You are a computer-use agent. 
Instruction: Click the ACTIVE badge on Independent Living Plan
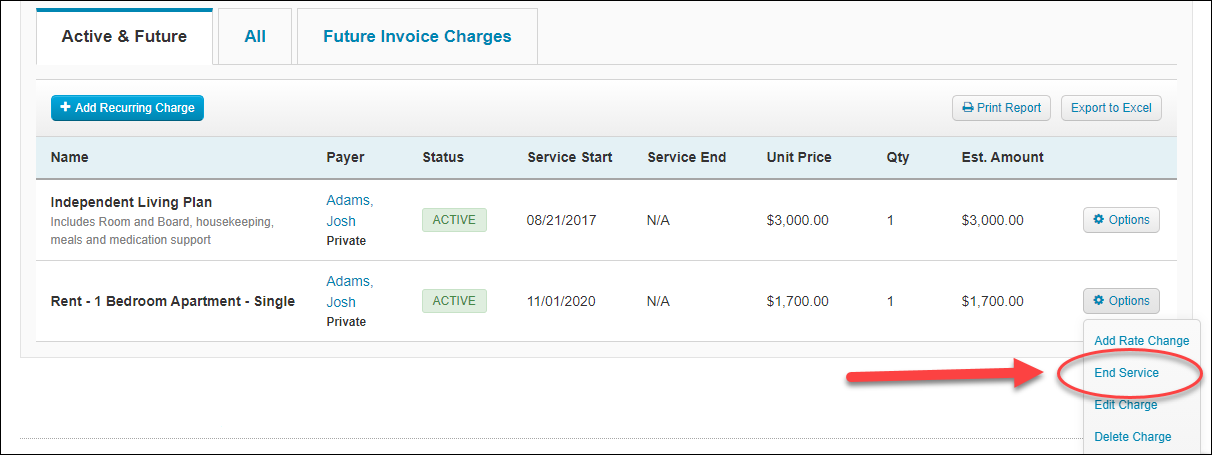(x=454, y=220)
